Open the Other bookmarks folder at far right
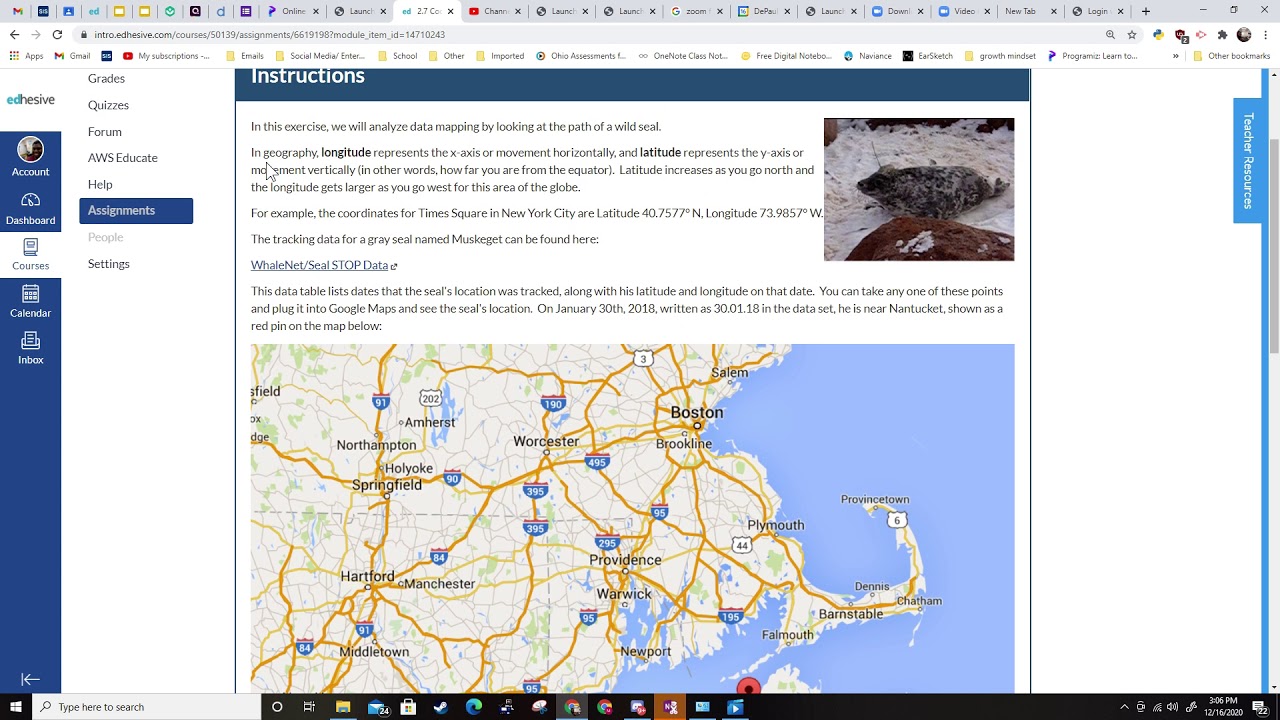 (x=1231, y=56)
